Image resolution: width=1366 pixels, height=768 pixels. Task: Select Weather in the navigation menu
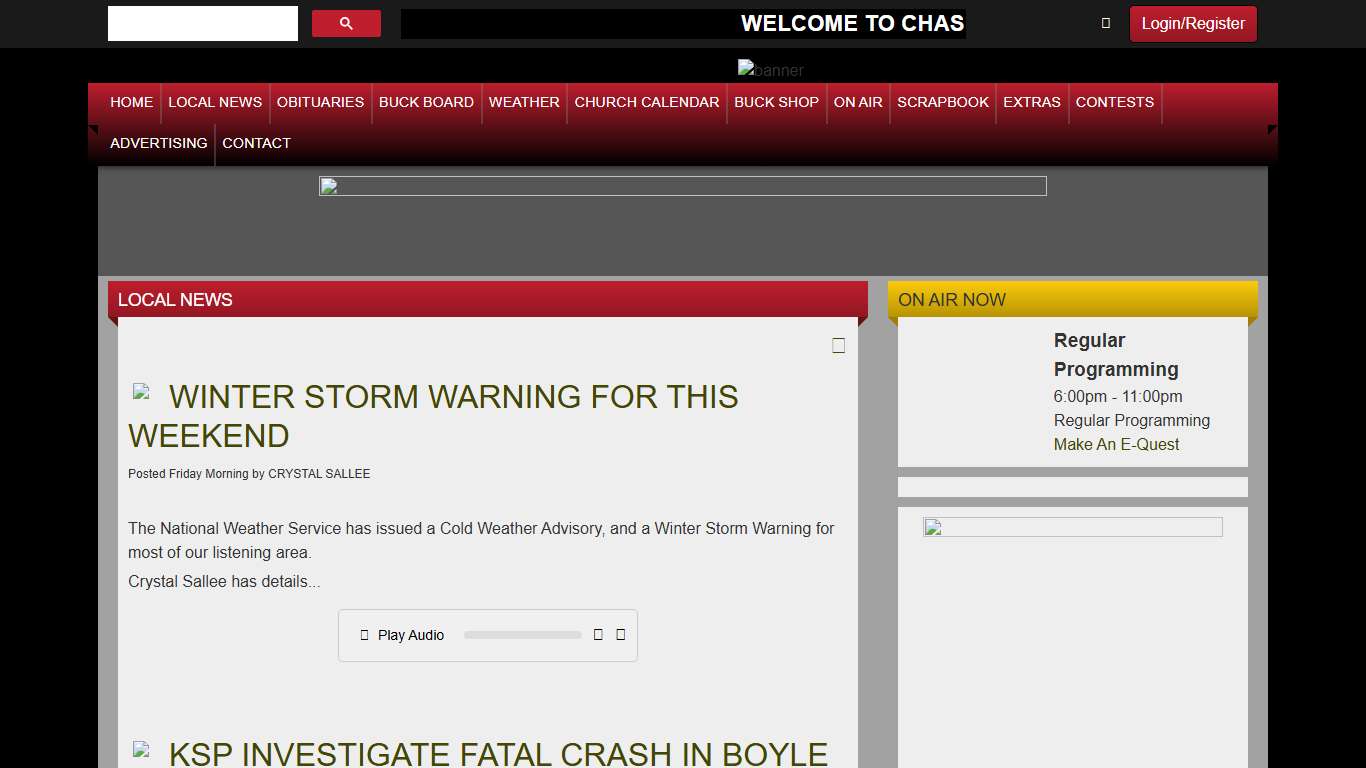523,102
